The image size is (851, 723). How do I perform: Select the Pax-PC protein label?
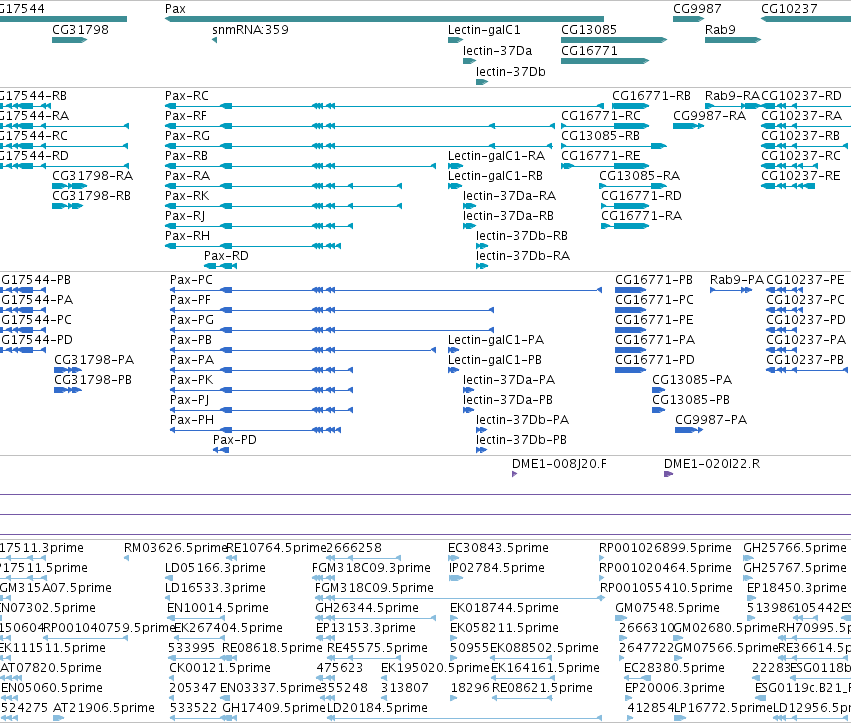click(x=192, y=280)
